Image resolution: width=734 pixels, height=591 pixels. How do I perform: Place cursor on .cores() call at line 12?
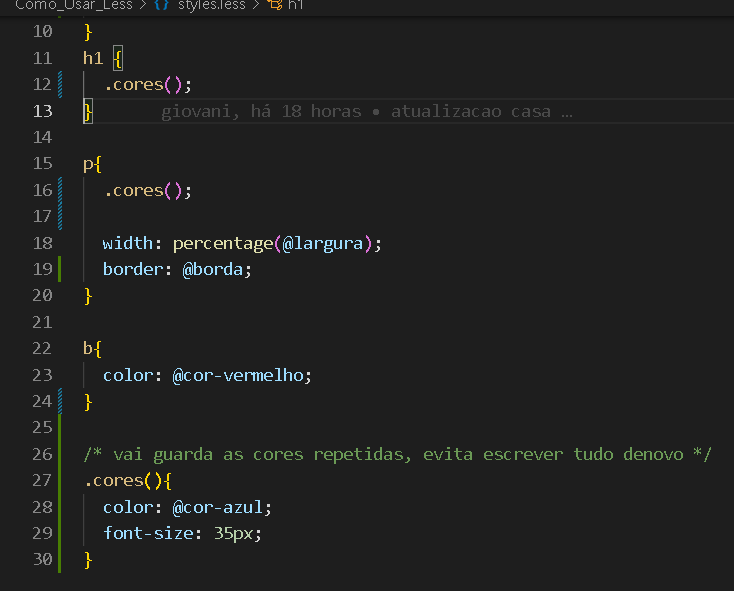148,85
